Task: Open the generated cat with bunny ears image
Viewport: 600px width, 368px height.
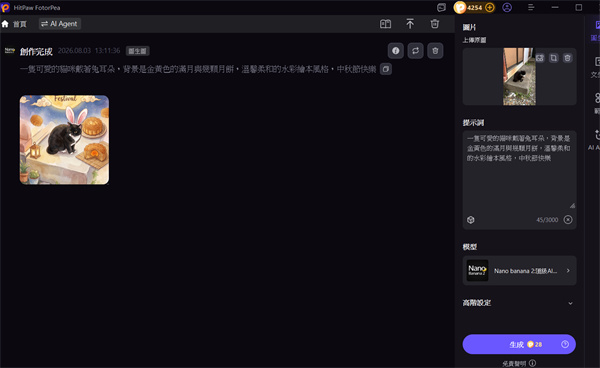Action: 64,140
